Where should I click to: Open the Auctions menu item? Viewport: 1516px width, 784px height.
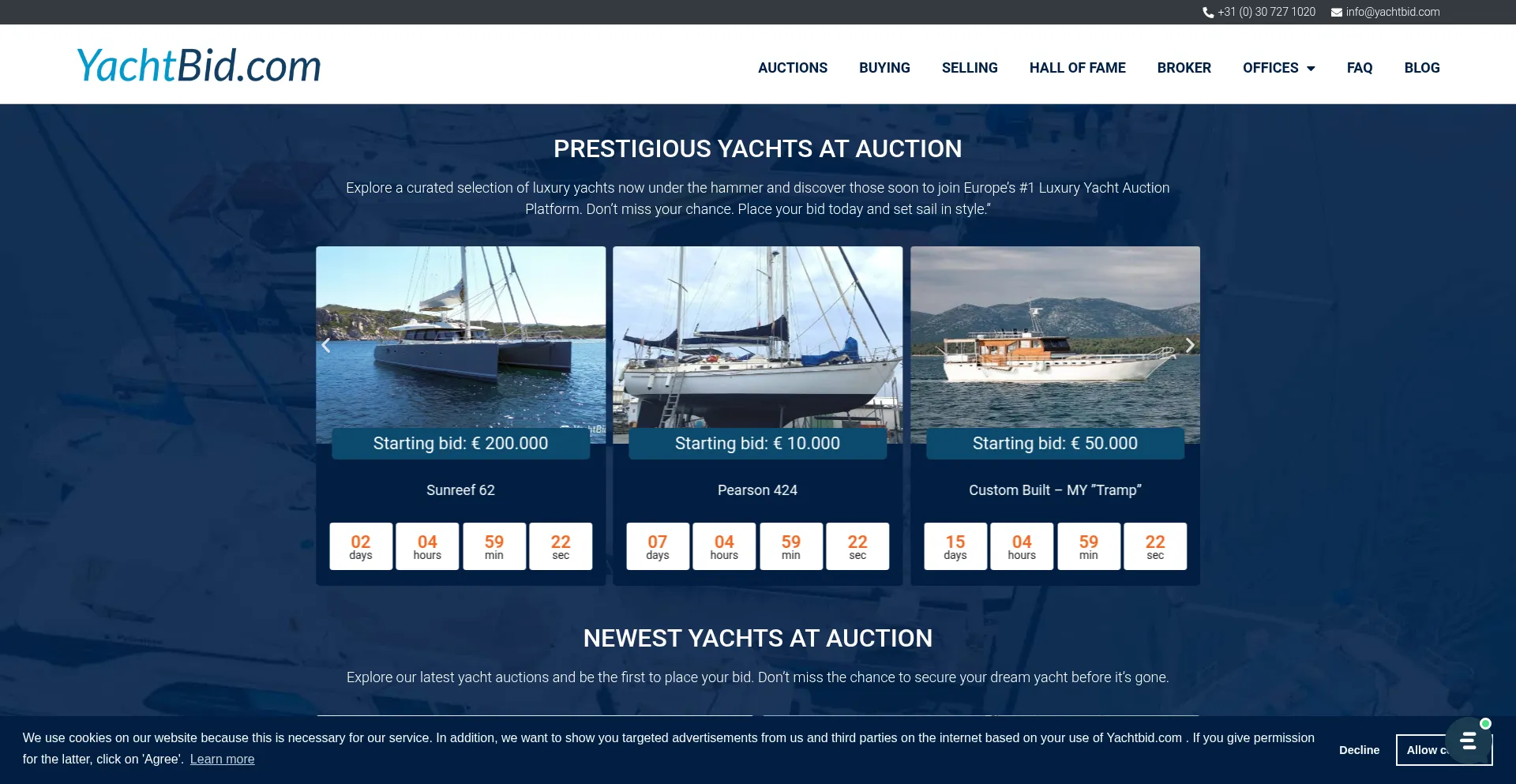792,68
